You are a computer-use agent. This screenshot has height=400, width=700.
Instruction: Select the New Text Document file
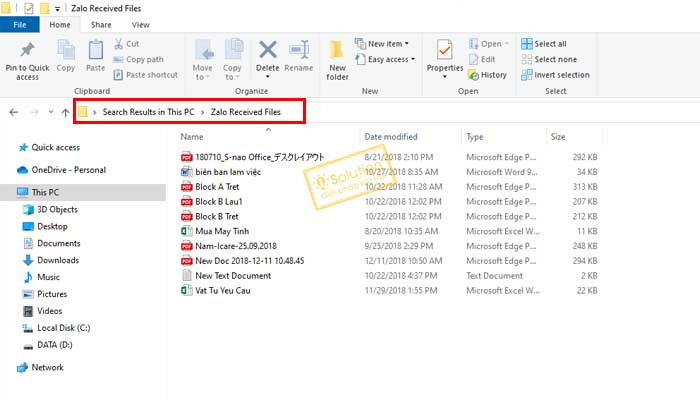pos(232,275)
